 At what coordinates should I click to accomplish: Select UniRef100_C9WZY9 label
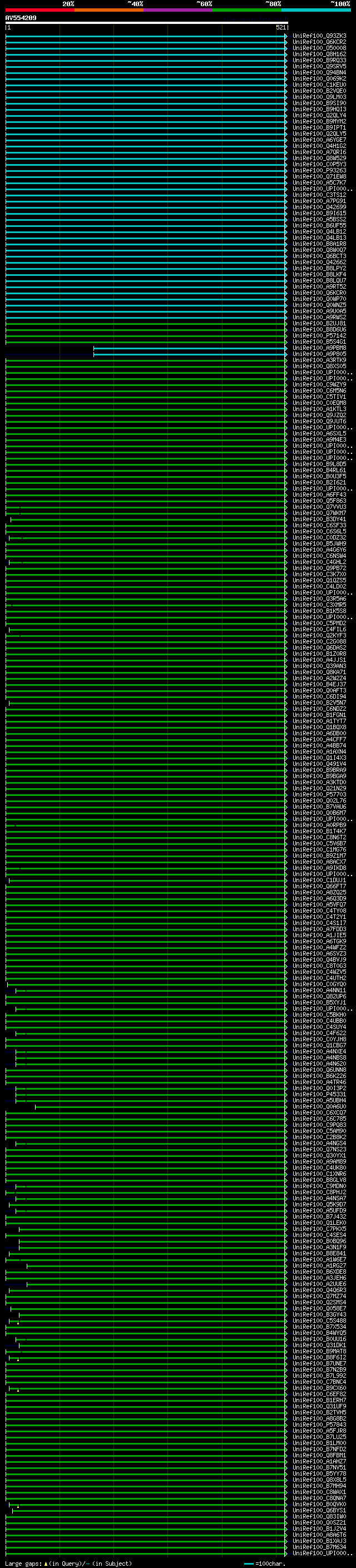(x=319, y=385)
